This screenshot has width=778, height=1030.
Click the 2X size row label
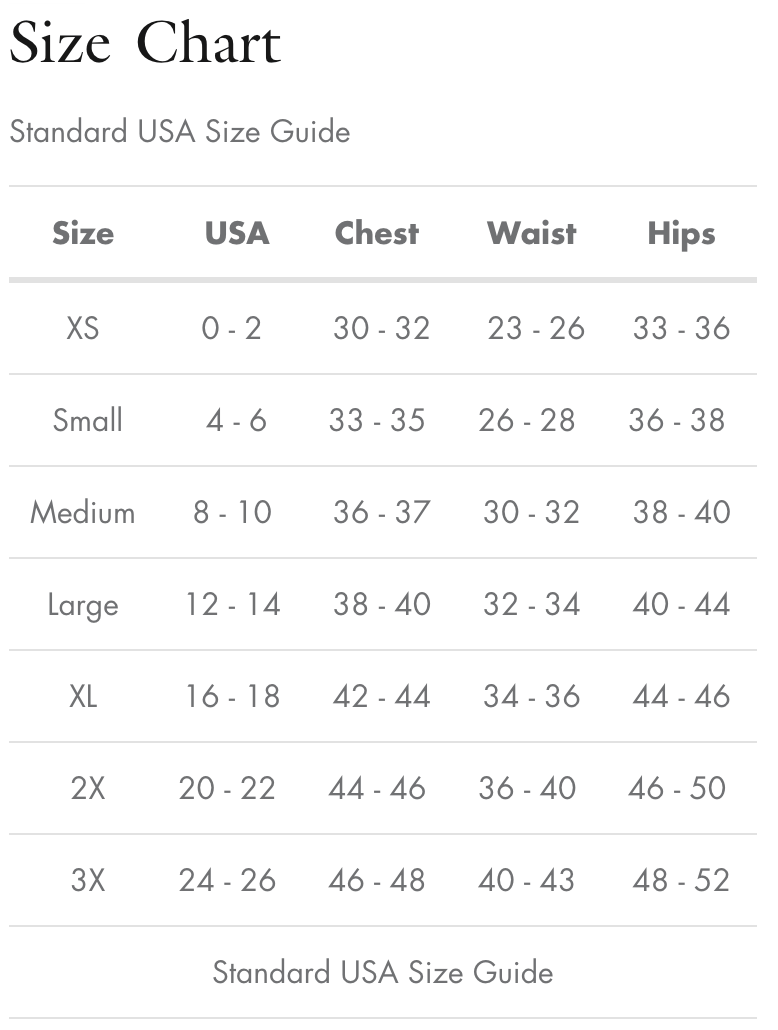pos(88,788)
